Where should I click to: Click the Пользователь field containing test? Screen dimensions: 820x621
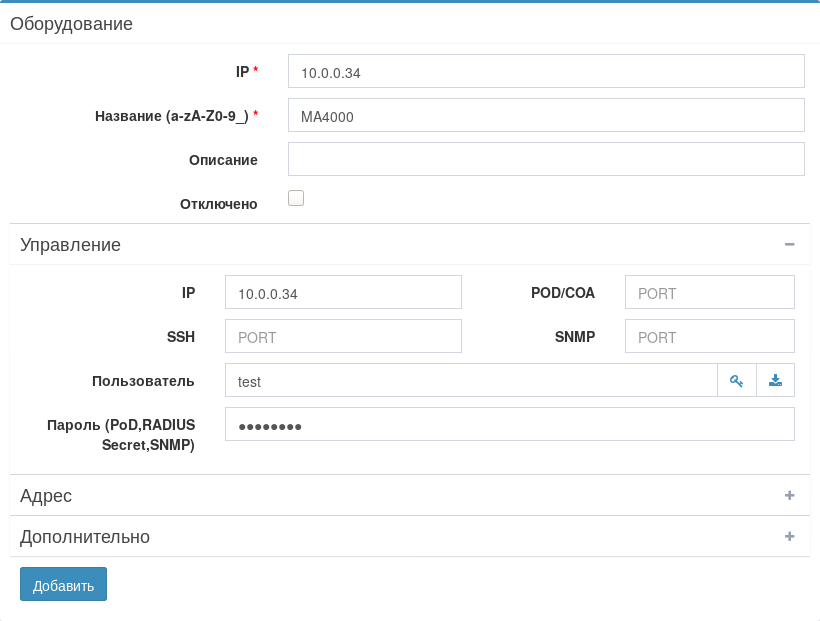click(x=470, y=381)
